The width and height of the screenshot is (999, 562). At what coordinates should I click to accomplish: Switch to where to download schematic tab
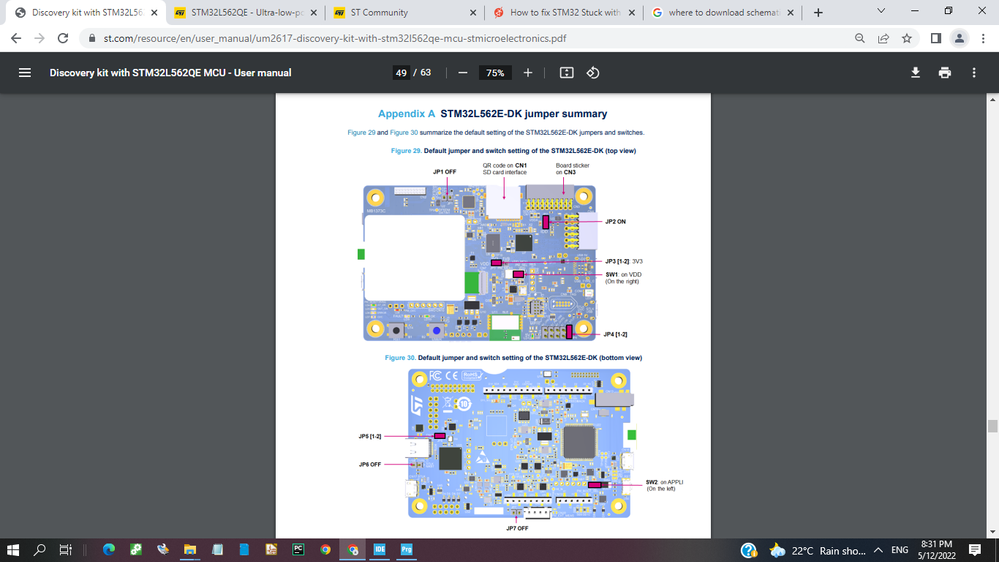[x=723, y=13]
